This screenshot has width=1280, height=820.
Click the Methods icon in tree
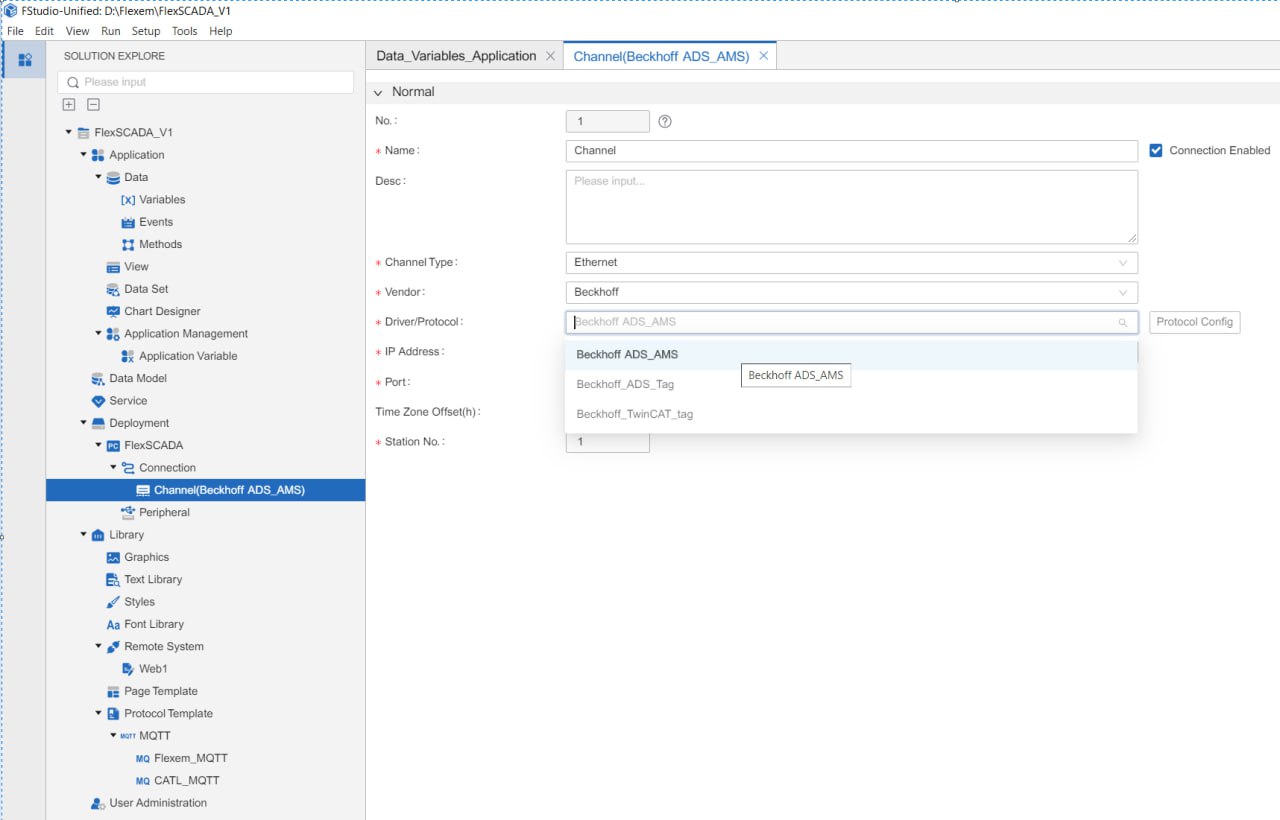(x=128, y=244)
